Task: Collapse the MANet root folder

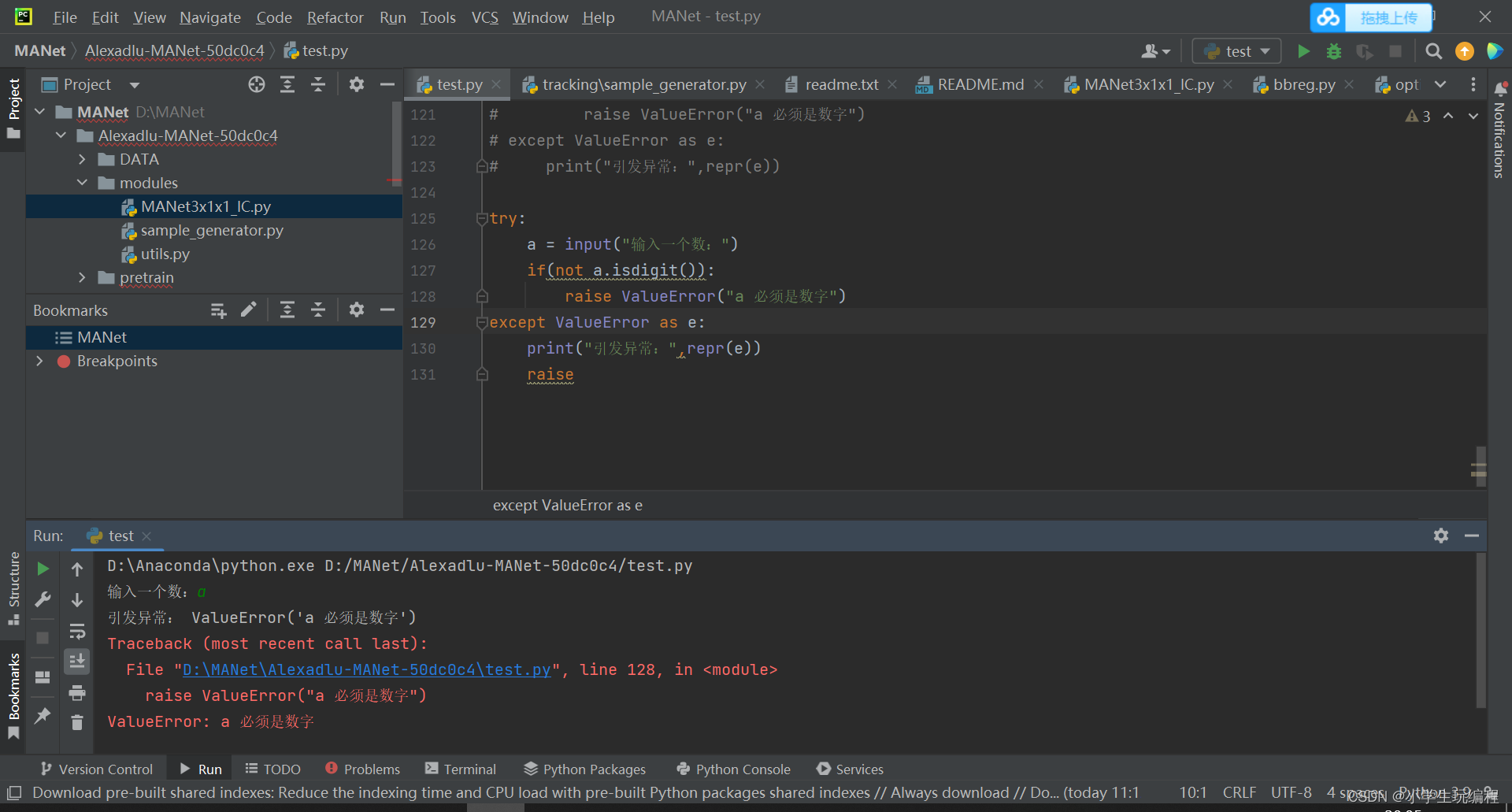Action: click(40, 112)
